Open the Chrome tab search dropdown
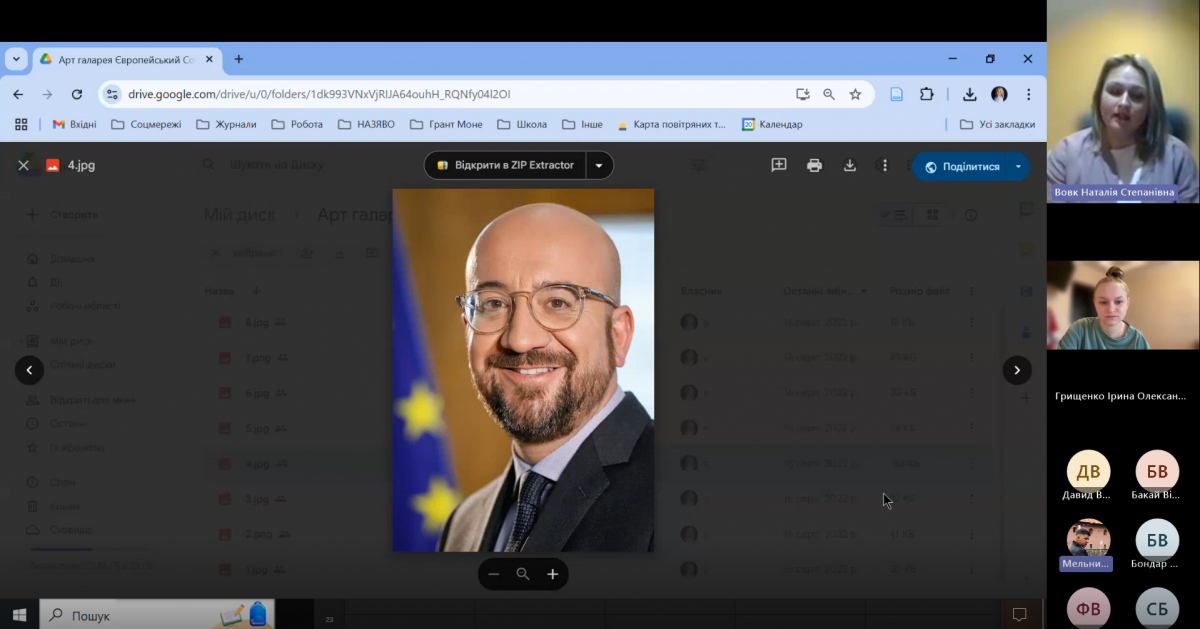1200x629 pixels. [x=16, y=59]
